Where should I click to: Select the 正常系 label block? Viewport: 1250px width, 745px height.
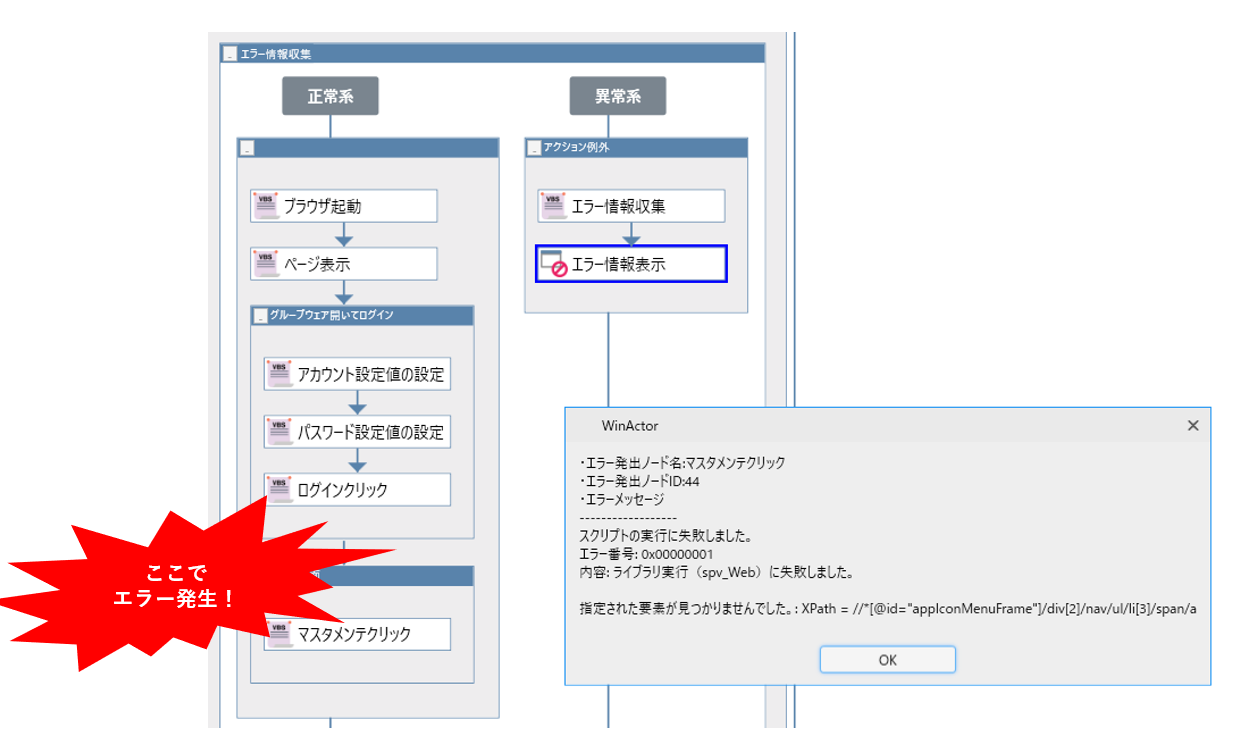click(x=330, y=95)
